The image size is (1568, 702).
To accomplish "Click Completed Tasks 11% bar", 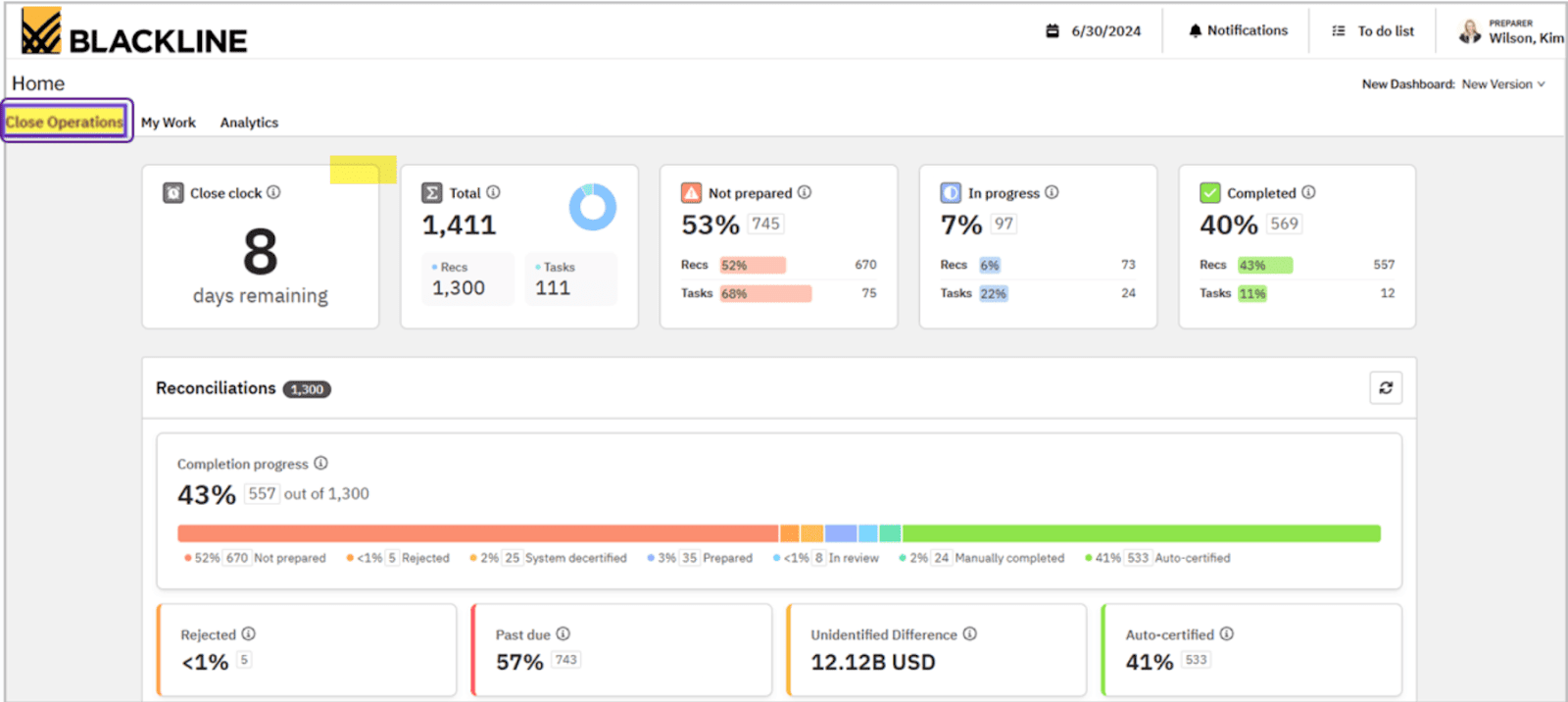I will [x=1252, y=293].
